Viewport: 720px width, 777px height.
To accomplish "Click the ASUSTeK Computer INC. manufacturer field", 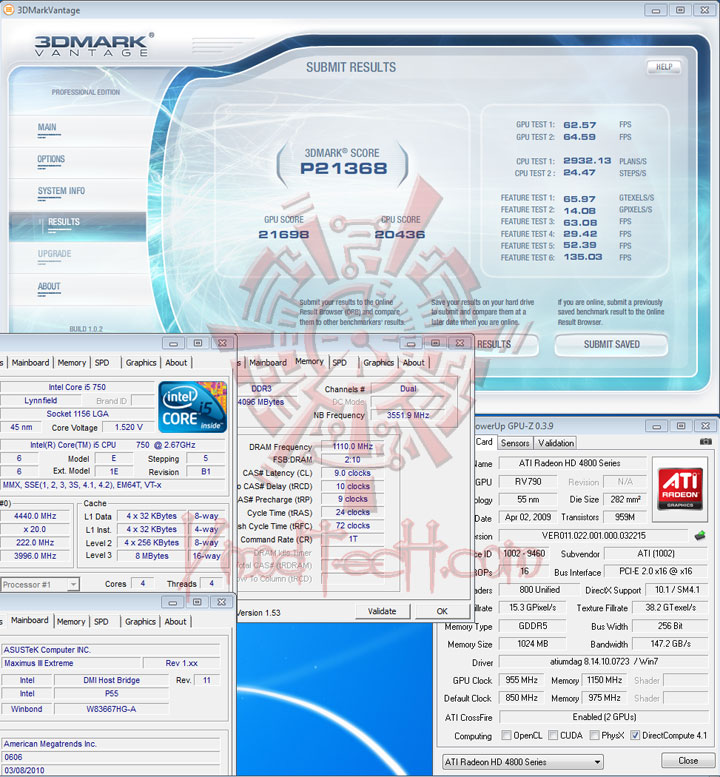I will (111, 650).
